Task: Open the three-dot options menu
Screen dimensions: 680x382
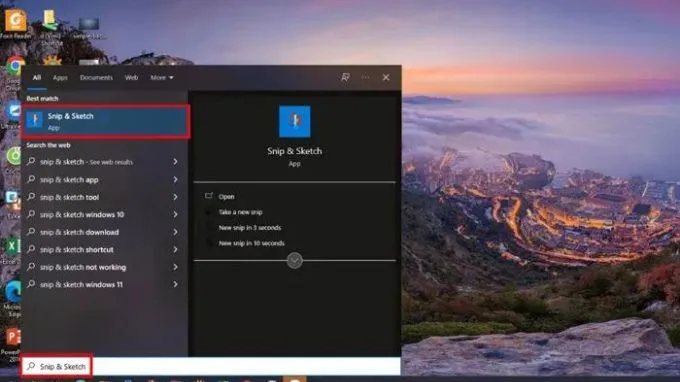Action: tap(365, 78)
